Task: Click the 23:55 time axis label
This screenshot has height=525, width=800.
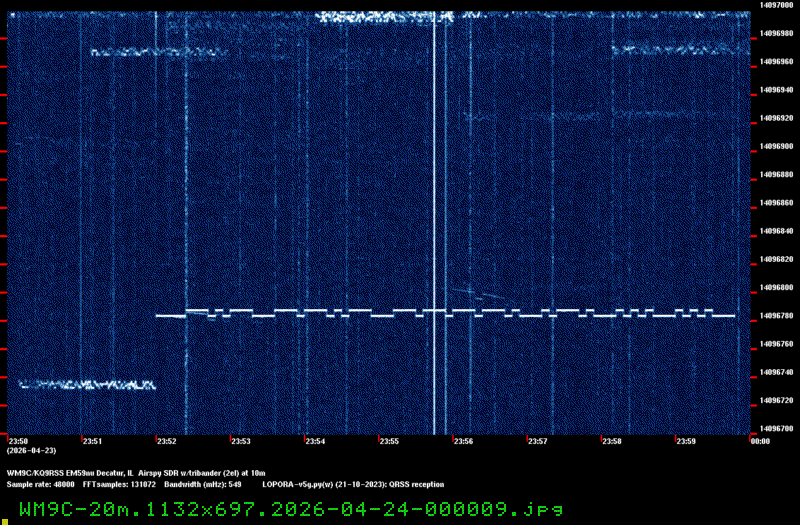Action: pyautogui.click(x=389, y=441)
